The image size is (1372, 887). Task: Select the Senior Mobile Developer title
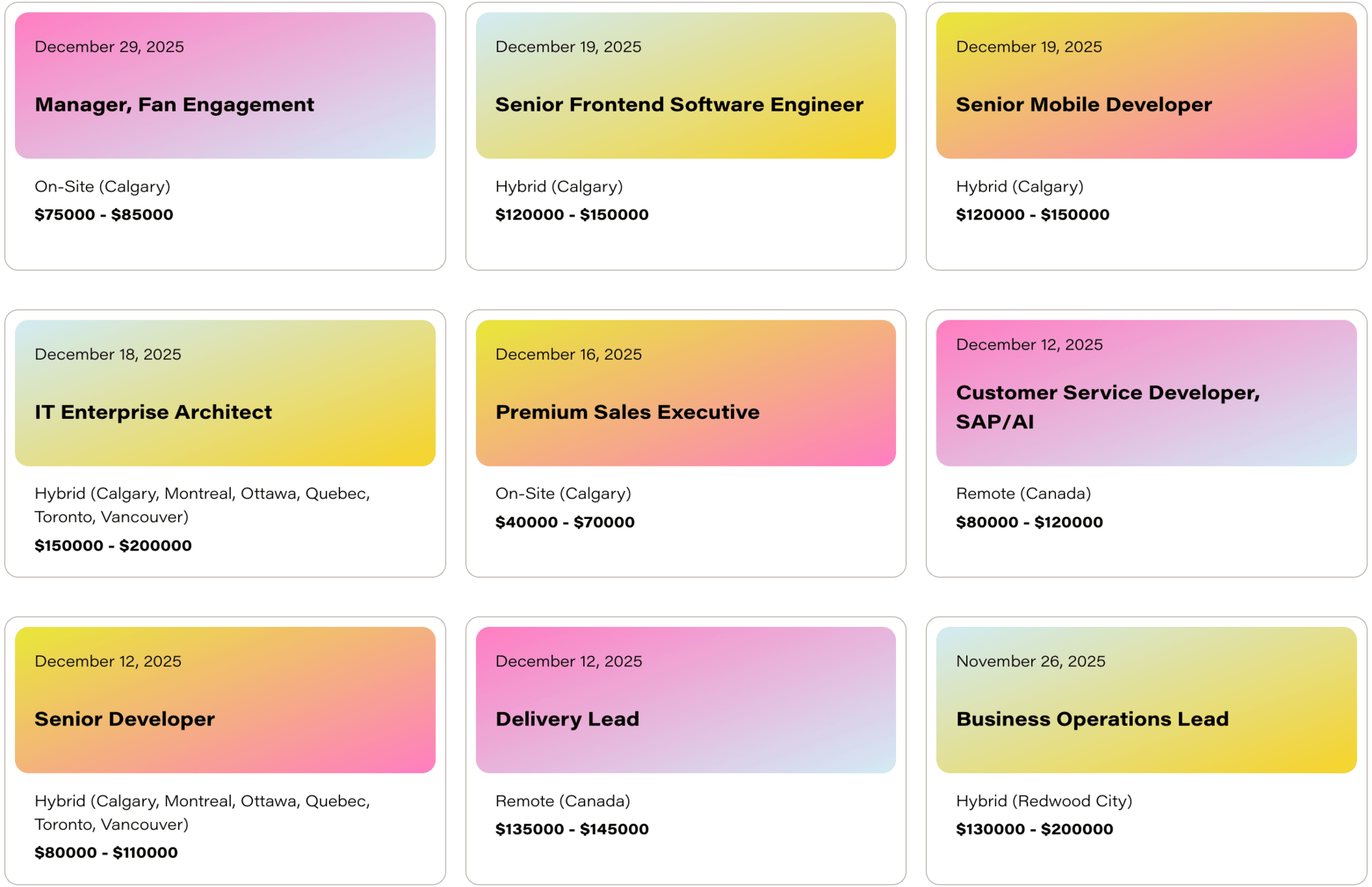pos(1083,105)
